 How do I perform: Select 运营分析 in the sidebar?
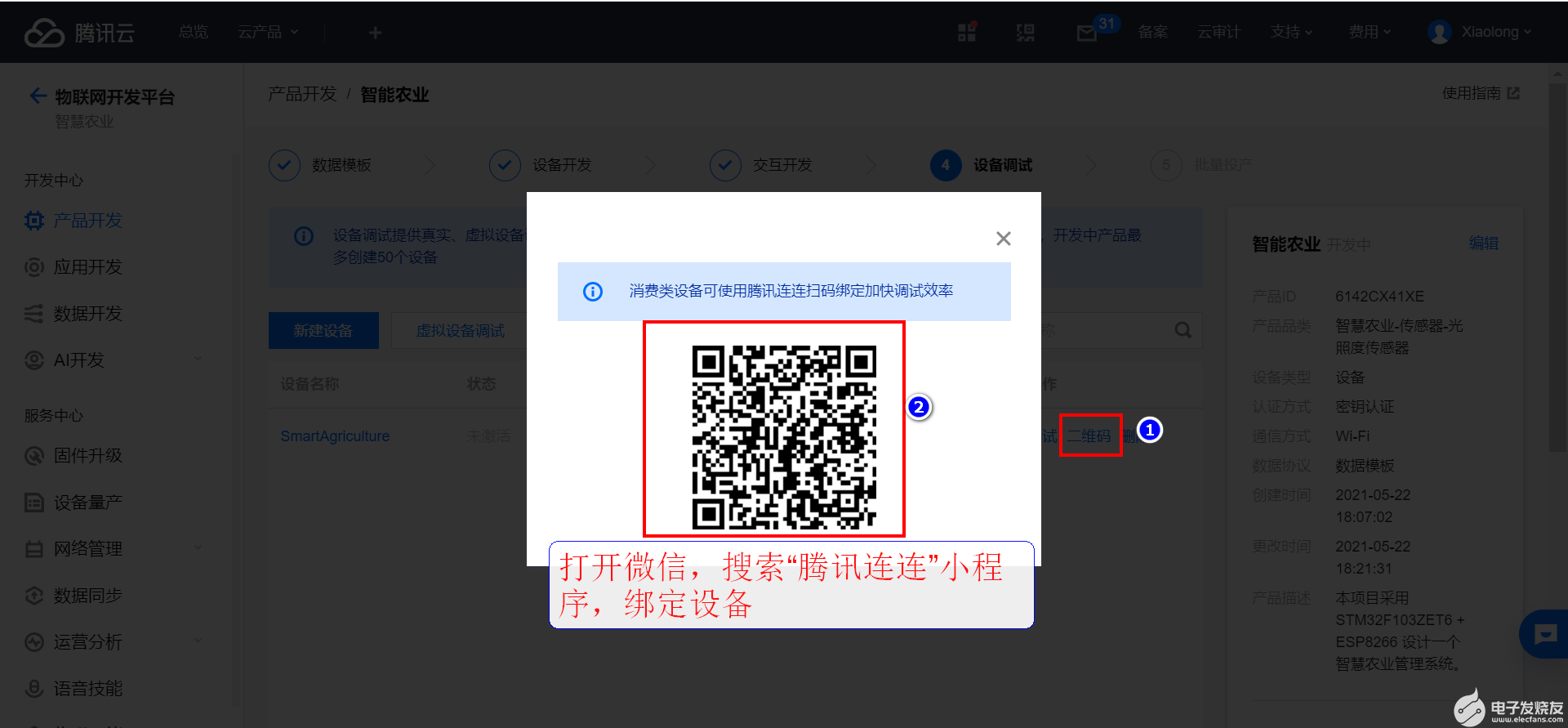coord(87,642)
